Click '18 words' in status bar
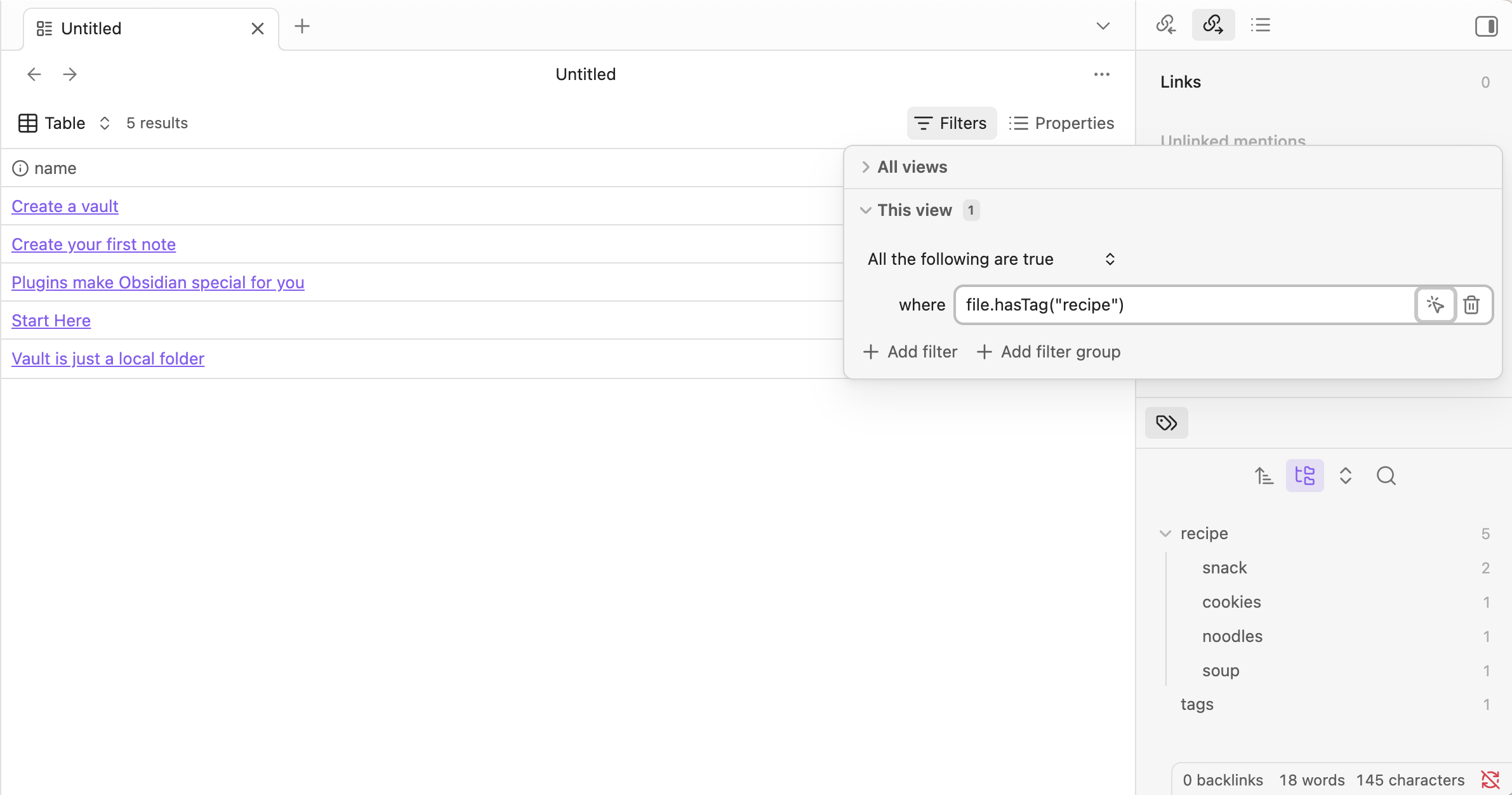The image size is (1512, 795). (x=1312, y=780)
